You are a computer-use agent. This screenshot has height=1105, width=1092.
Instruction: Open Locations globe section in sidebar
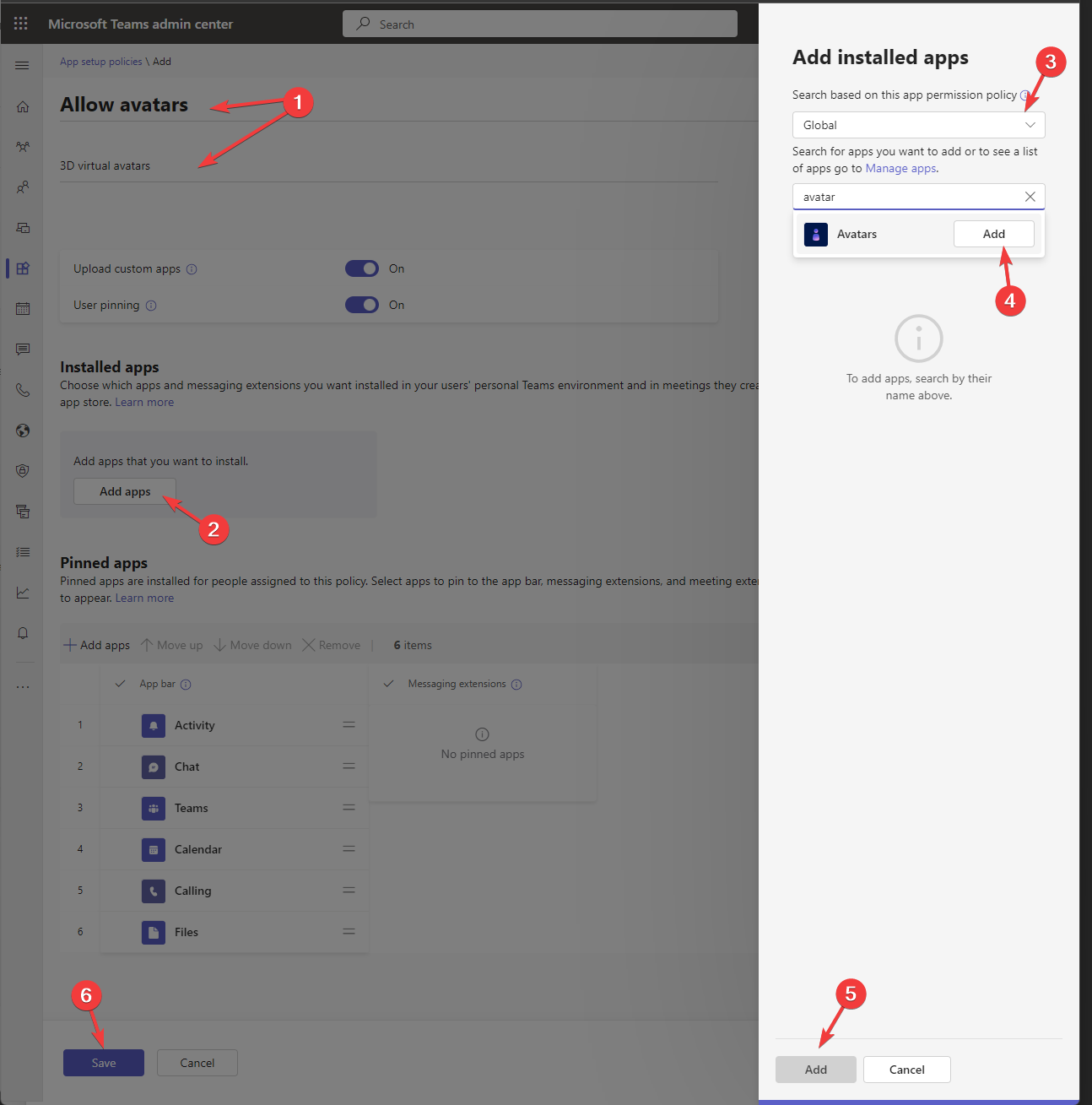[x=23, y=431]
